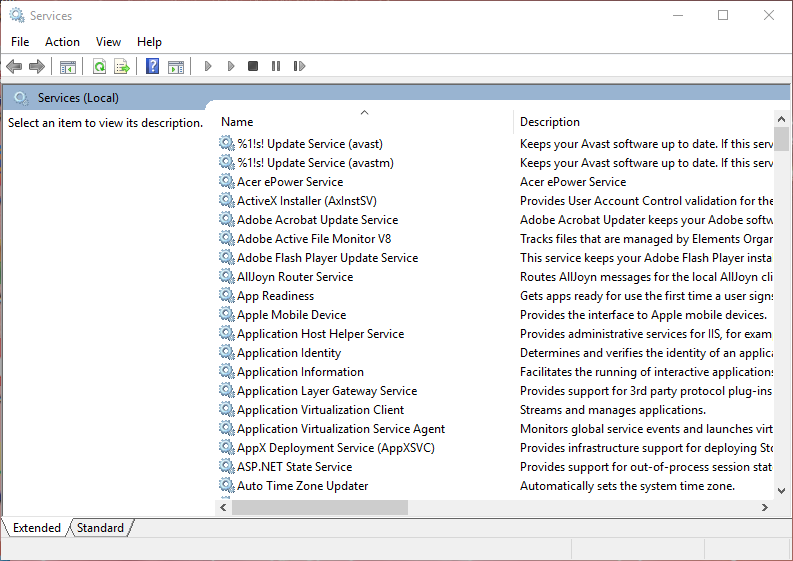Click horizontal scrollbar left arrow
793x561 pixels.
click(x=224, y=507)
